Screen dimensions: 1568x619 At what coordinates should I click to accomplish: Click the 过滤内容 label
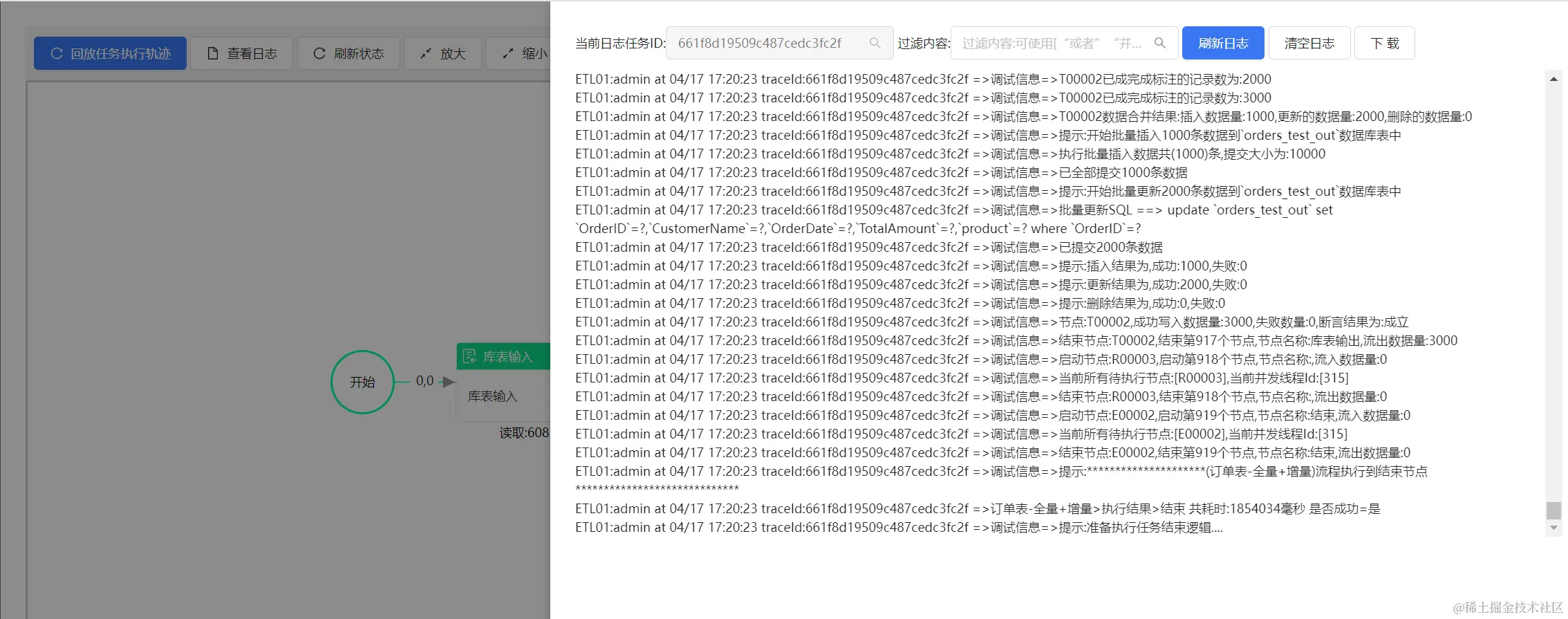pyautogui.click(x=924, y=43)
